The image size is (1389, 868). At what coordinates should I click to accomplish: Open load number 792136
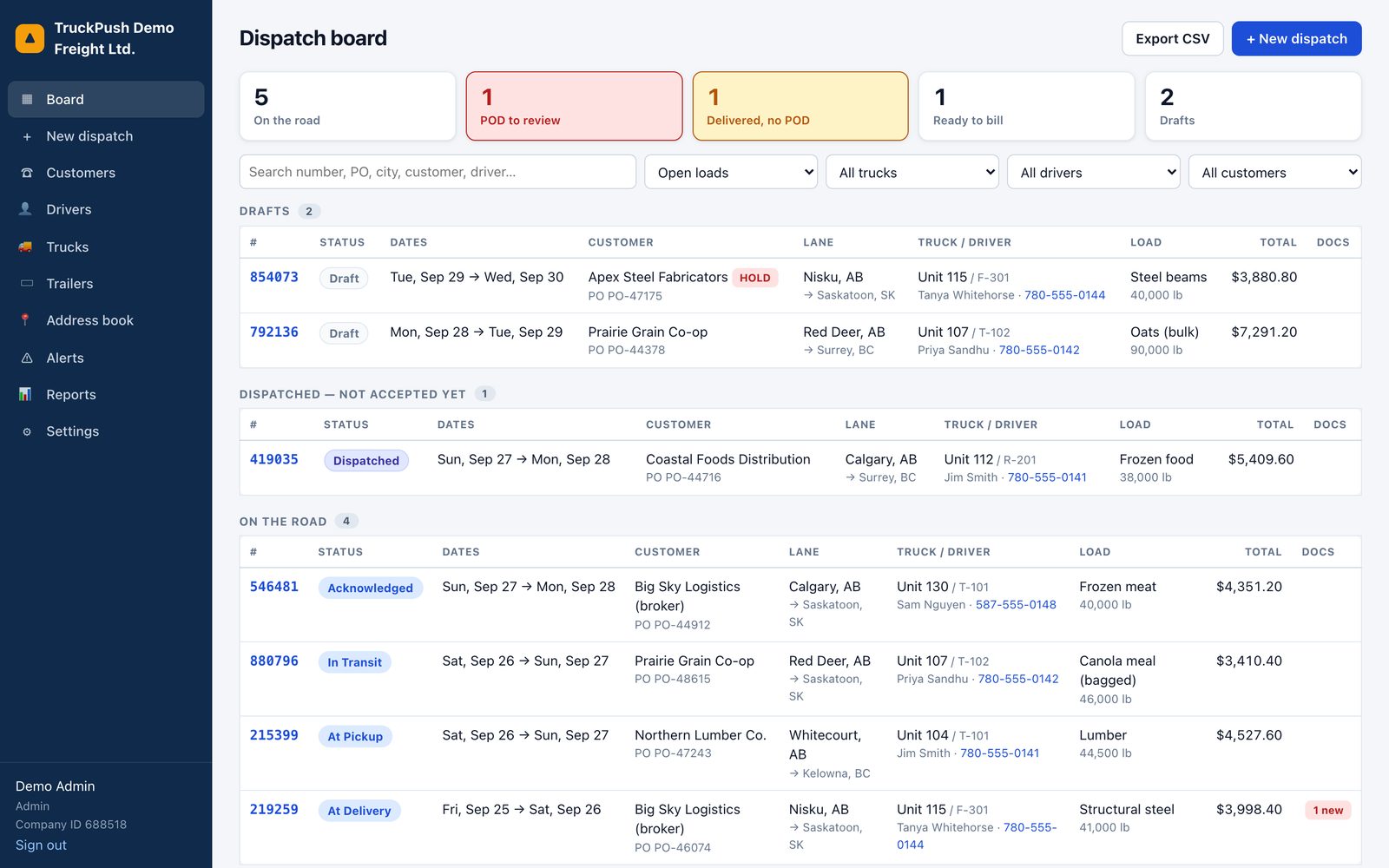(x=274, y=332)
